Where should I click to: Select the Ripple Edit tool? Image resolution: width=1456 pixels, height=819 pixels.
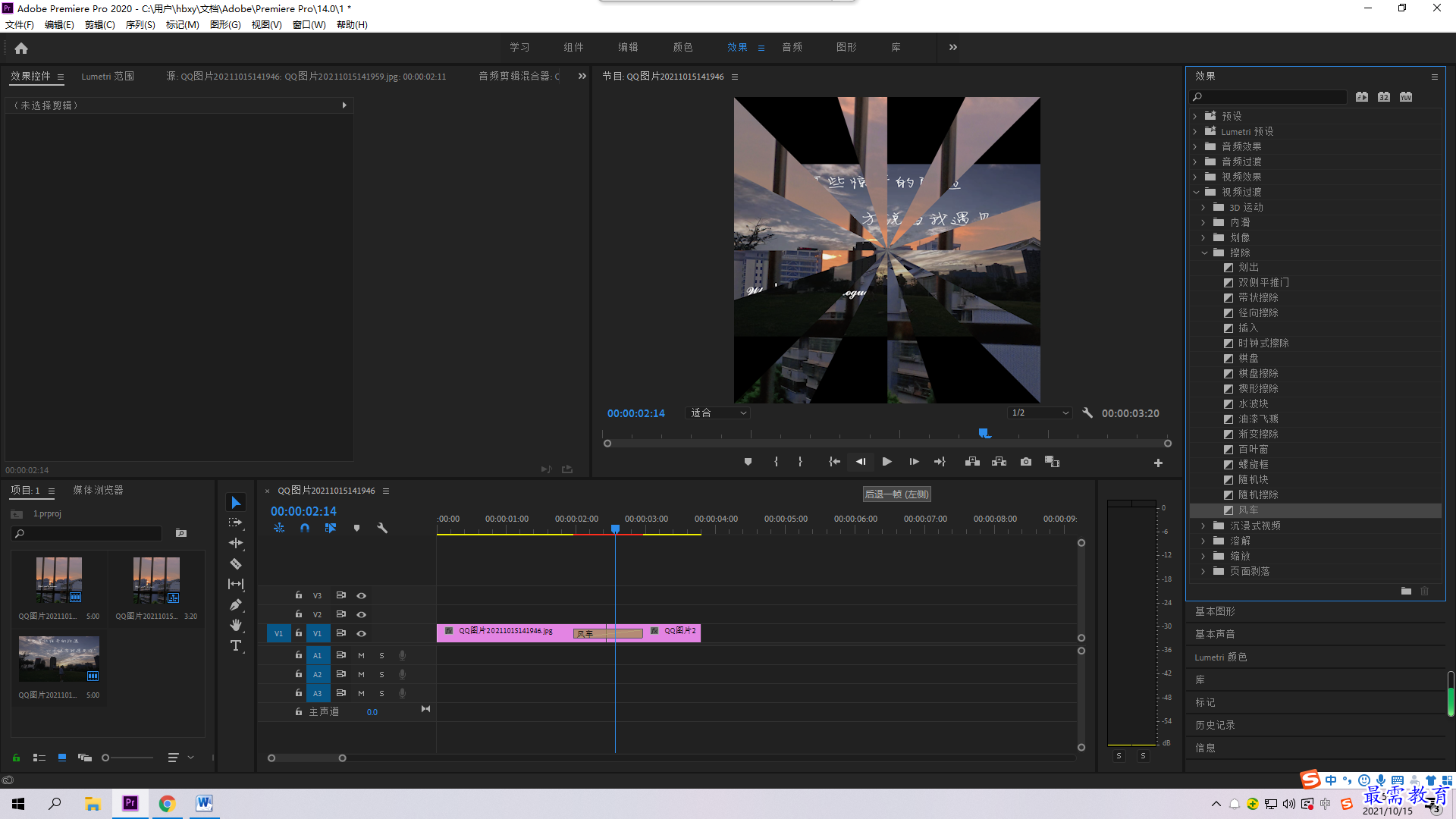[x=236, y=543]
